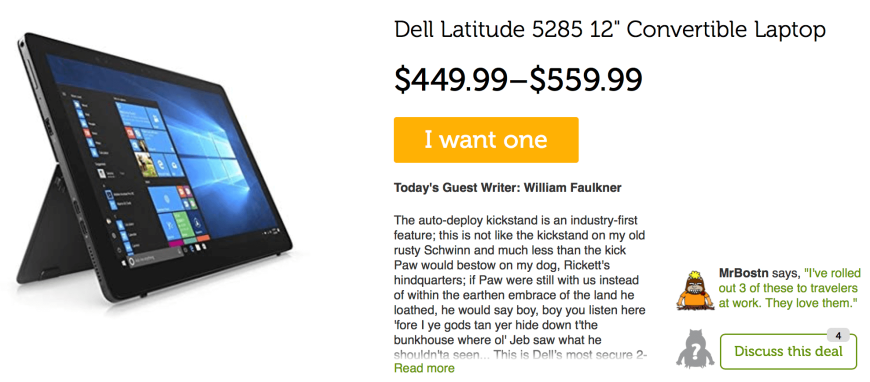Viewport: 870px width, 382px height.
Task: Select the grey question-mark monster icon
Action: pos(694,349)
